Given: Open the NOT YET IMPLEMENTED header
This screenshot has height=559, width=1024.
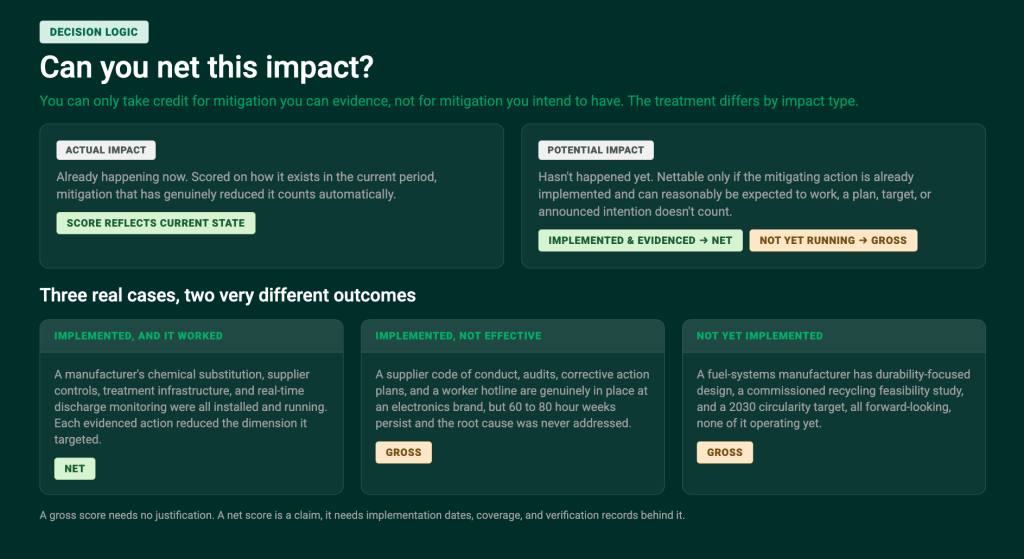Looking at the screenshot, I should [x=834, y=336].
